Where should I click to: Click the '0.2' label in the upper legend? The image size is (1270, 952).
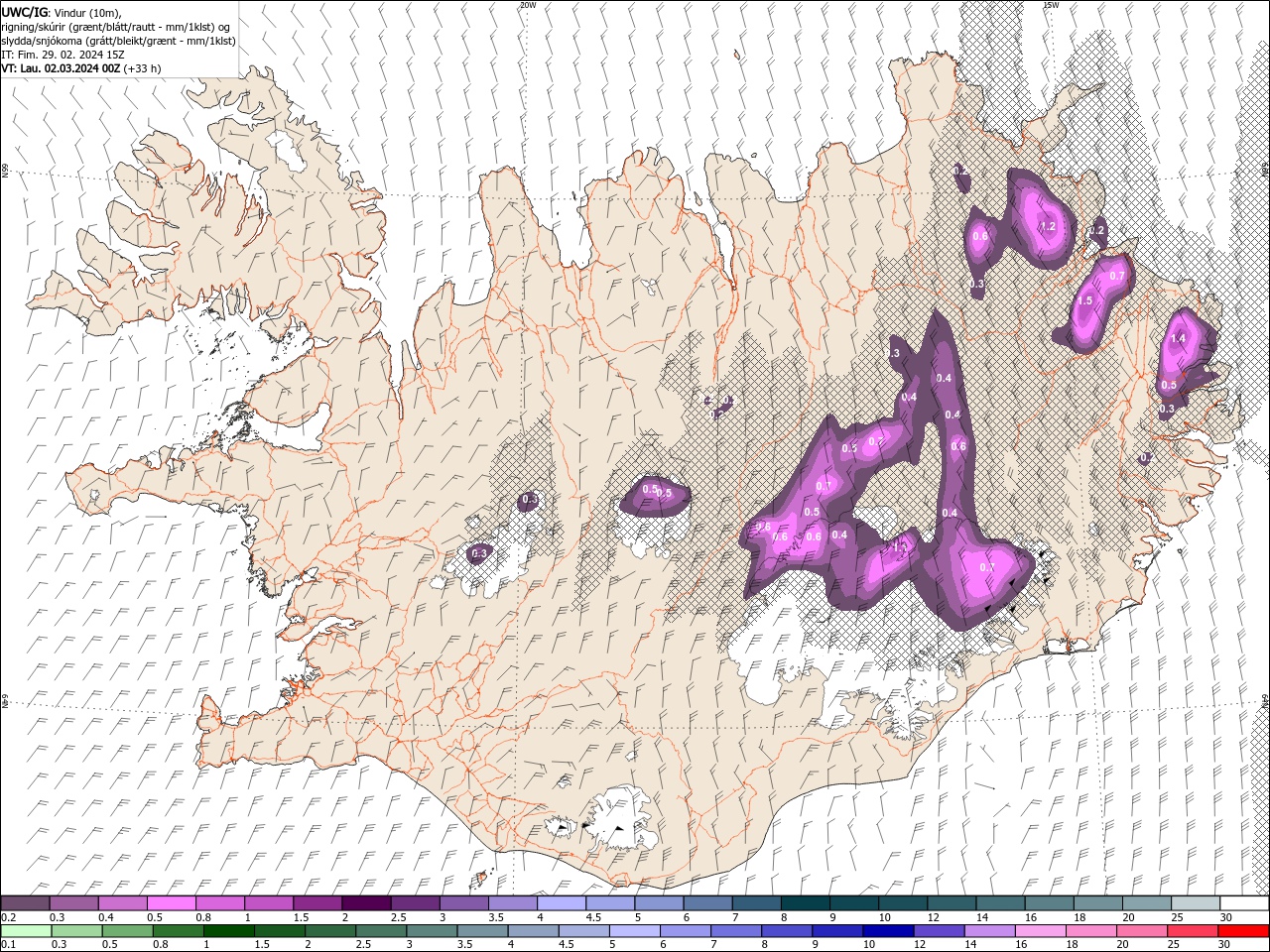coord(8,917)
